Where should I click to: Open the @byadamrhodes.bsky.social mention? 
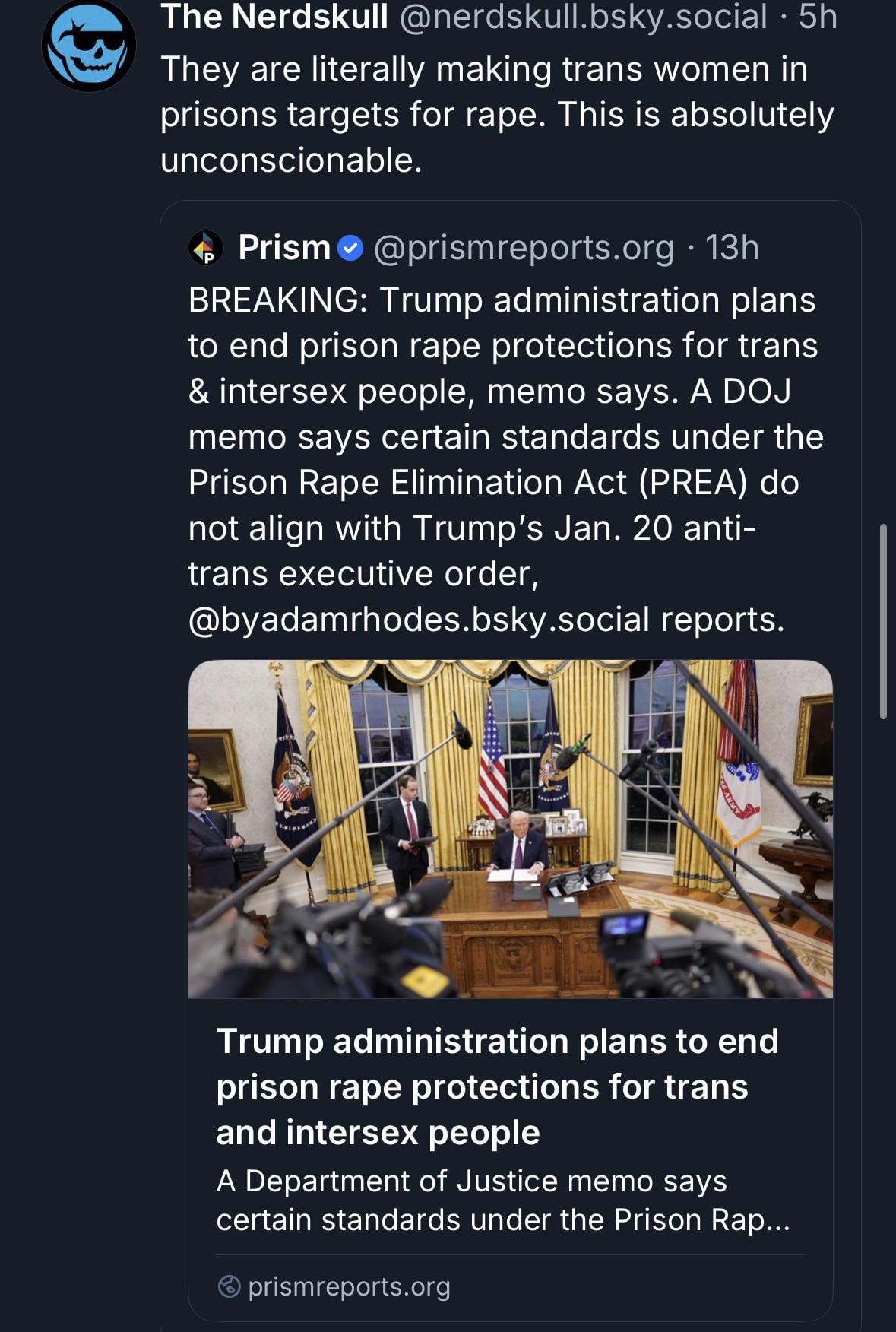click(x=419, y=620)
